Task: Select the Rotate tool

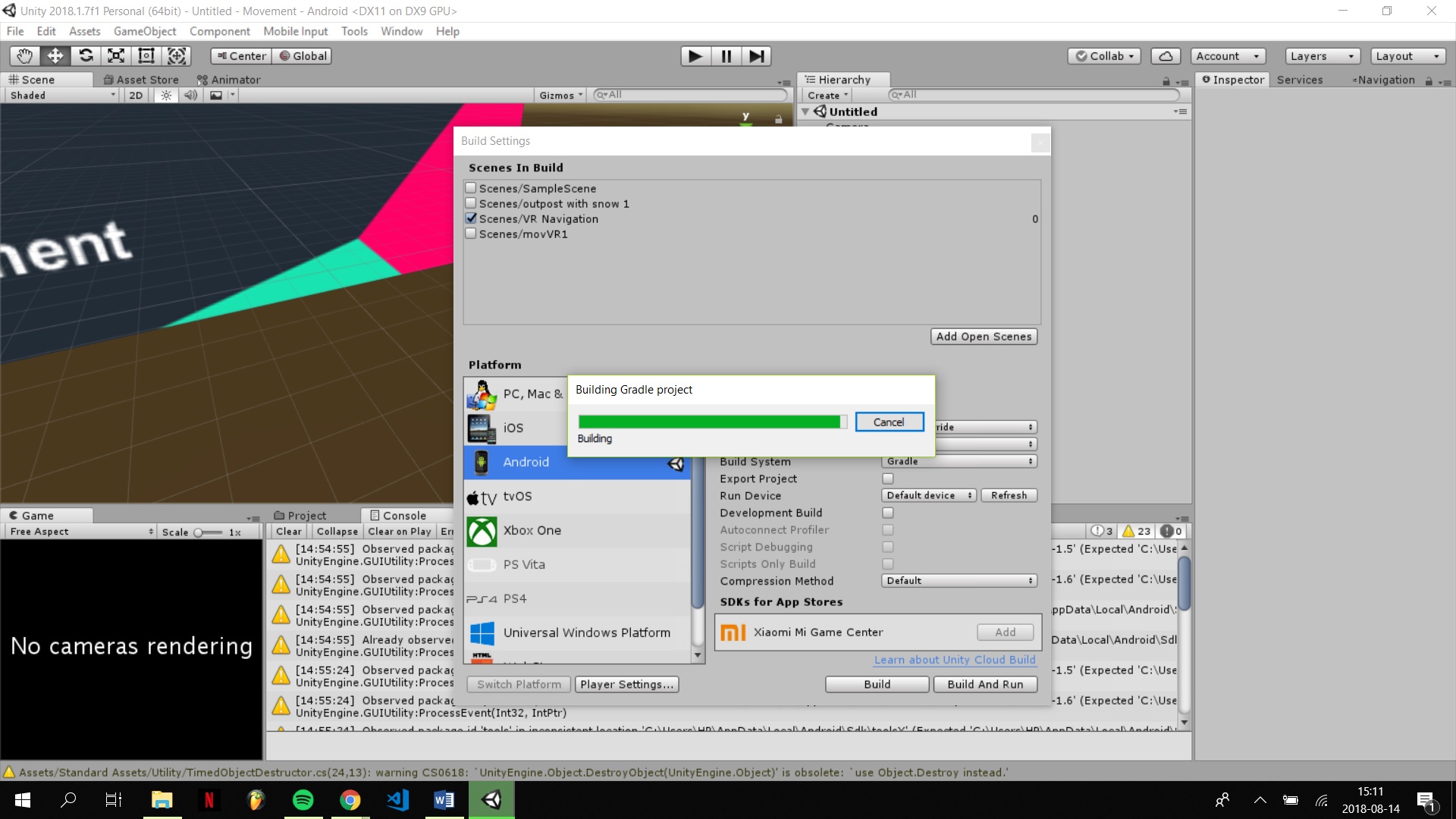Action: [86, 55]
